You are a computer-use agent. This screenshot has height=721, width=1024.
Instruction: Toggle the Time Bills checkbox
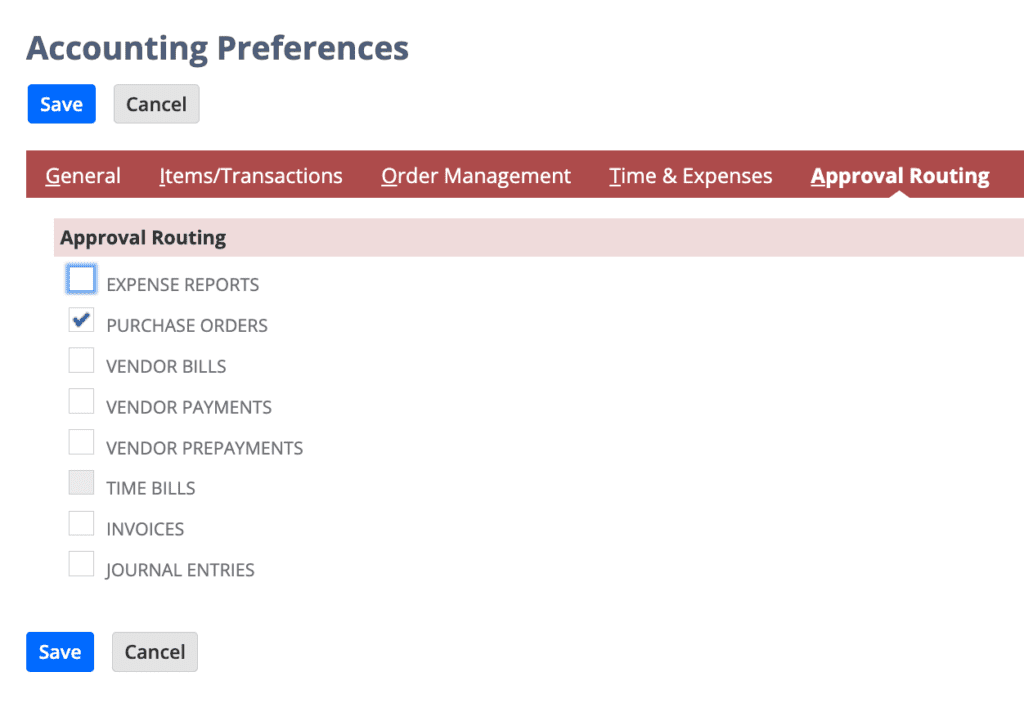coord(81,483)
